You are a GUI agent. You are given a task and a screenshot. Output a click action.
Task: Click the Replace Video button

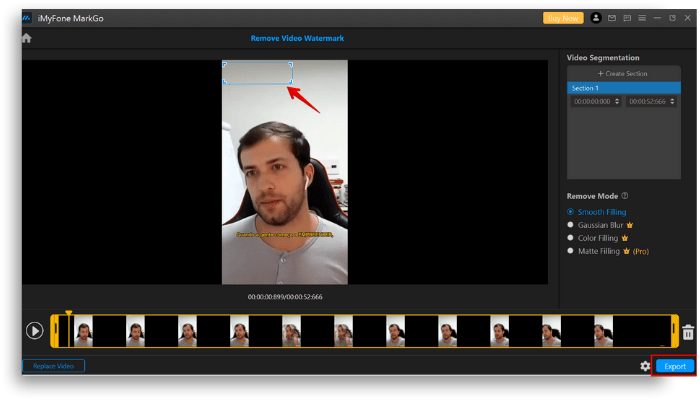(x=54, y=366)
